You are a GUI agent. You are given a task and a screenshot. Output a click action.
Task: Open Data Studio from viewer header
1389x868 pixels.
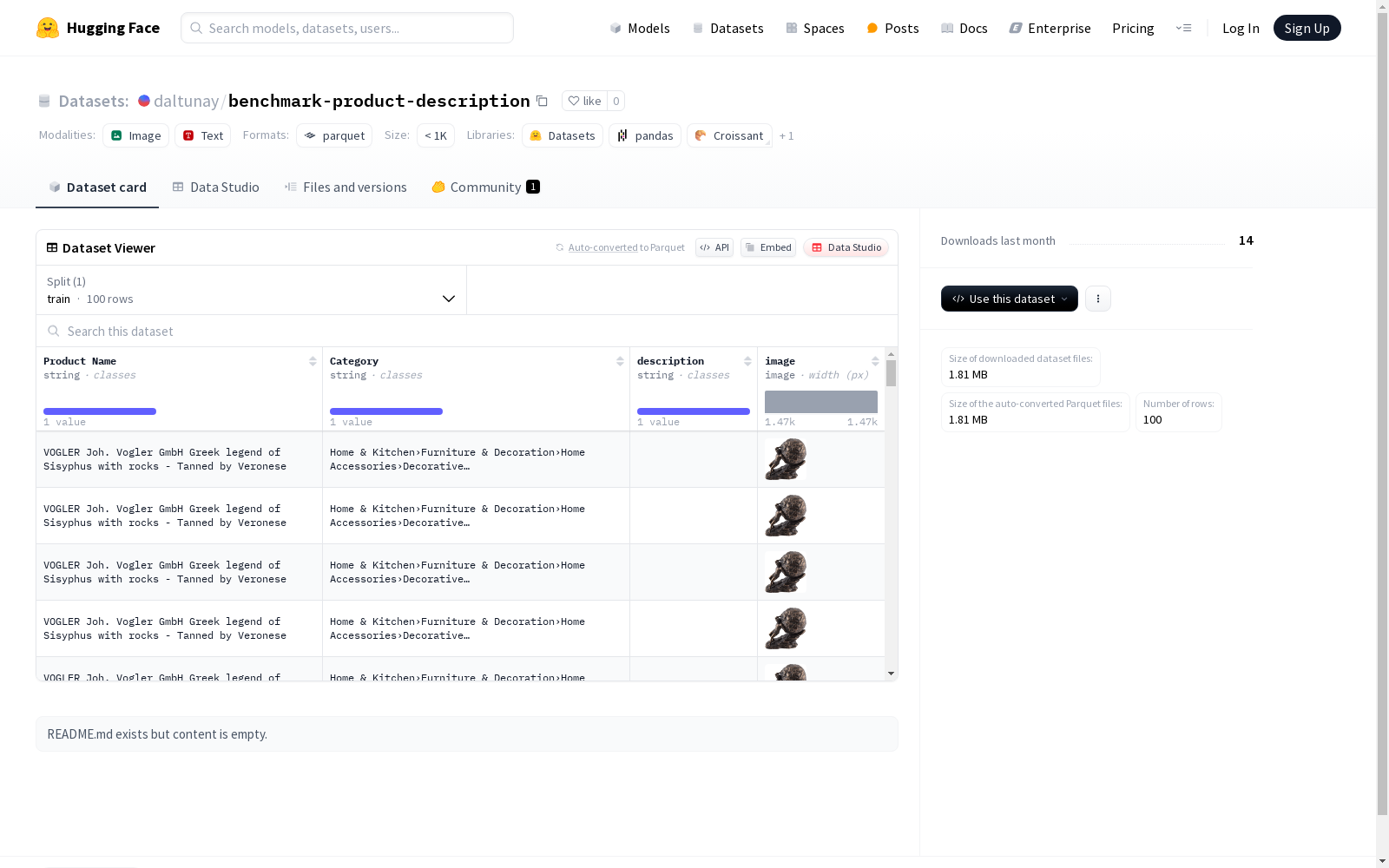(x=846, y=247)
